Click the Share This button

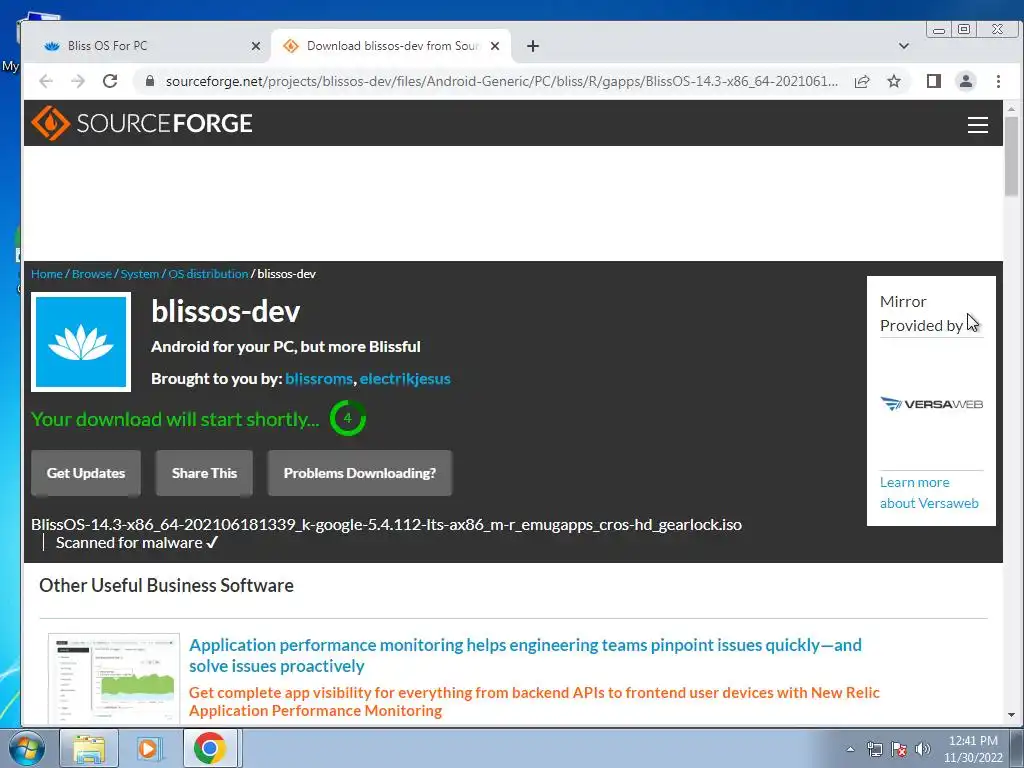point(204,473)
